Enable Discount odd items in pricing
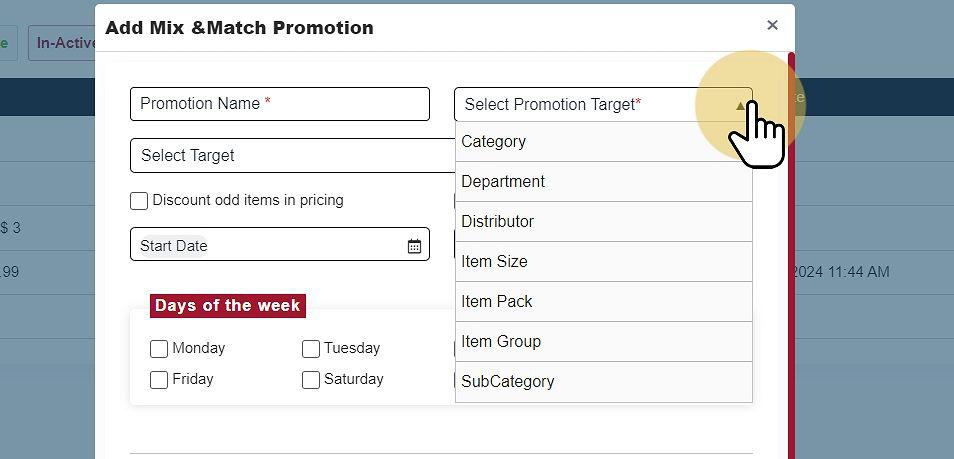This screenshot has width=954, height=459. tap(139, 201)
